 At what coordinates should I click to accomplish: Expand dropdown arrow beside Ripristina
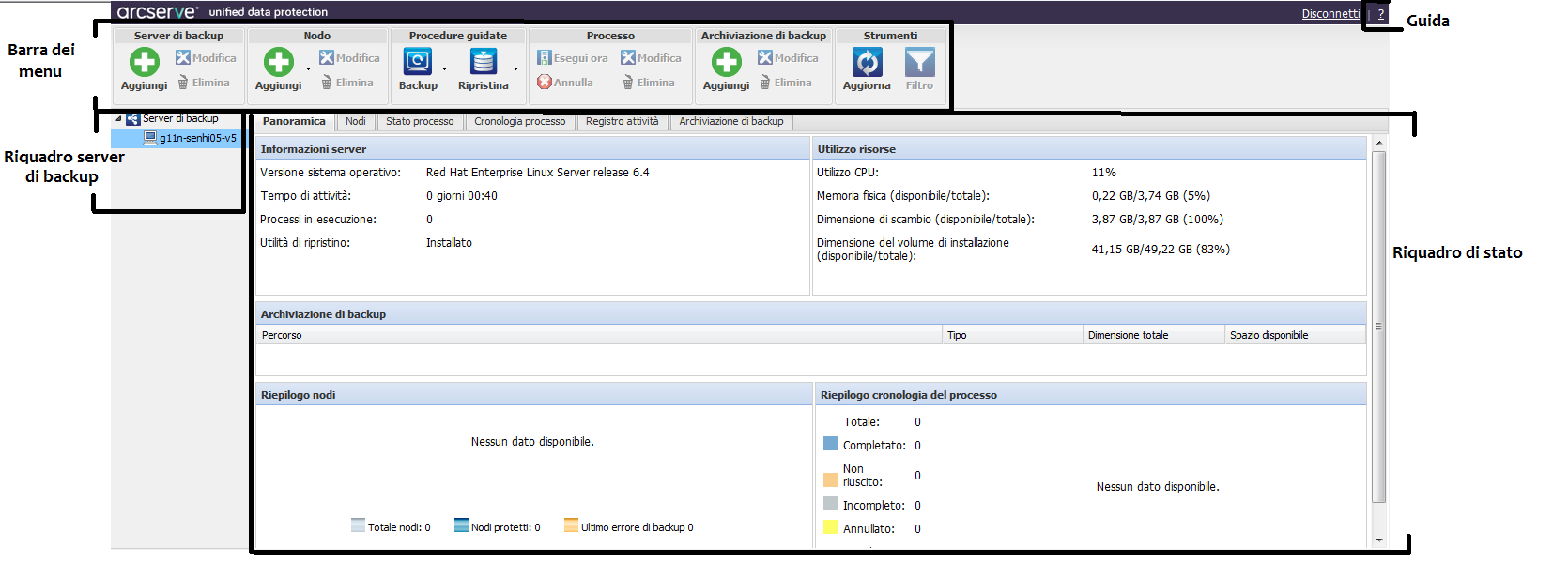(x=515, y=68)
